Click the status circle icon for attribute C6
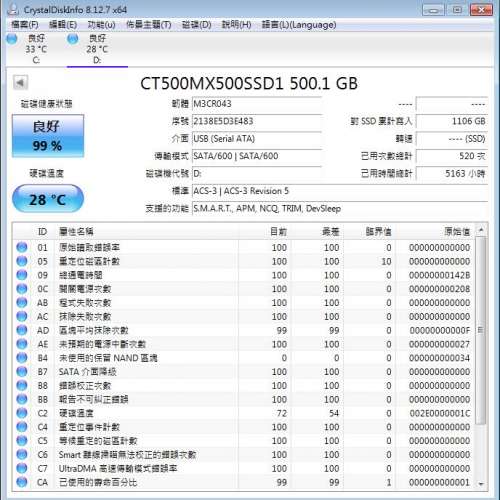 pos(22,454)
